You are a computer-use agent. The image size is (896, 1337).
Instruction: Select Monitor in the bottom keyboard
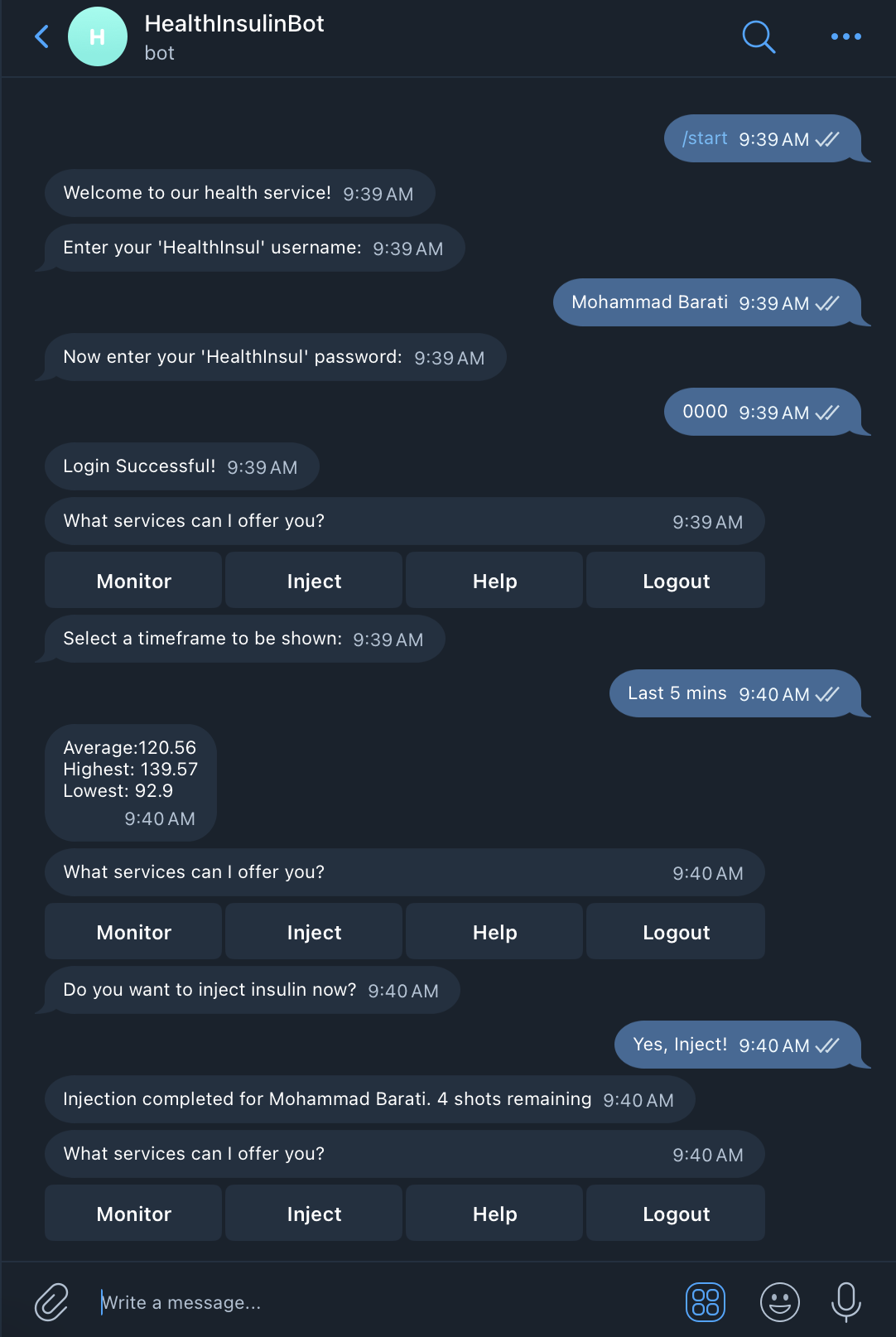(132, 1213)
